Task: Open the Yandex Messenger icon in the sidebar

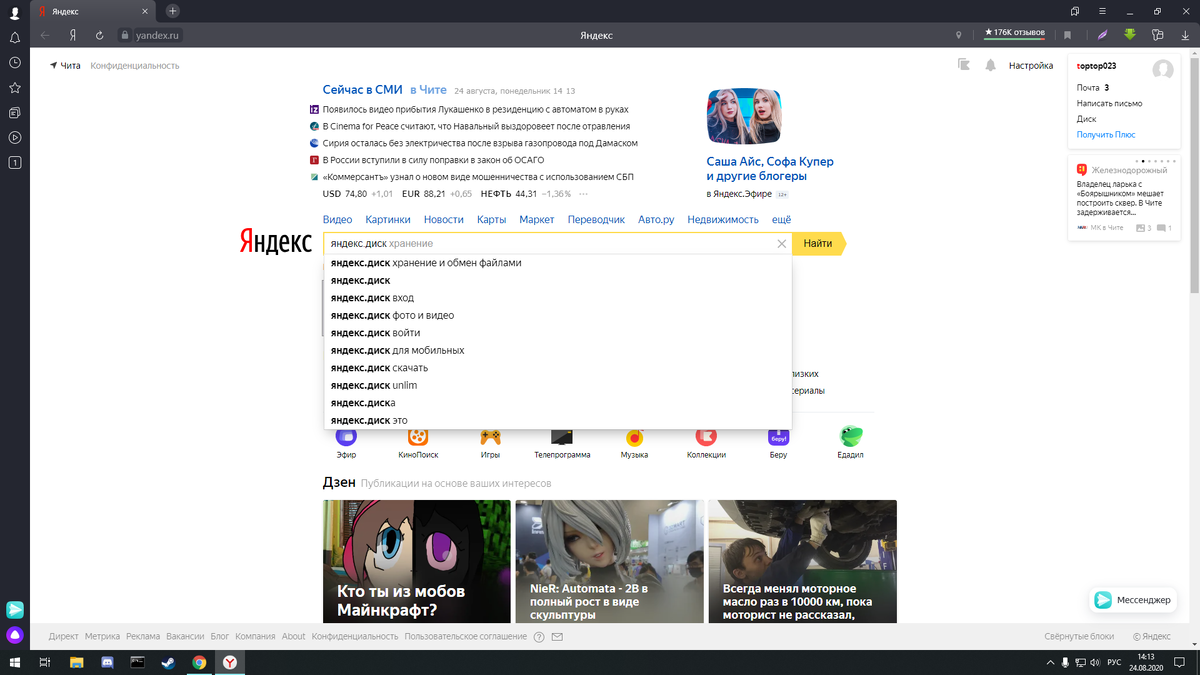Action: pyautogui.click(x=14, y=610)
